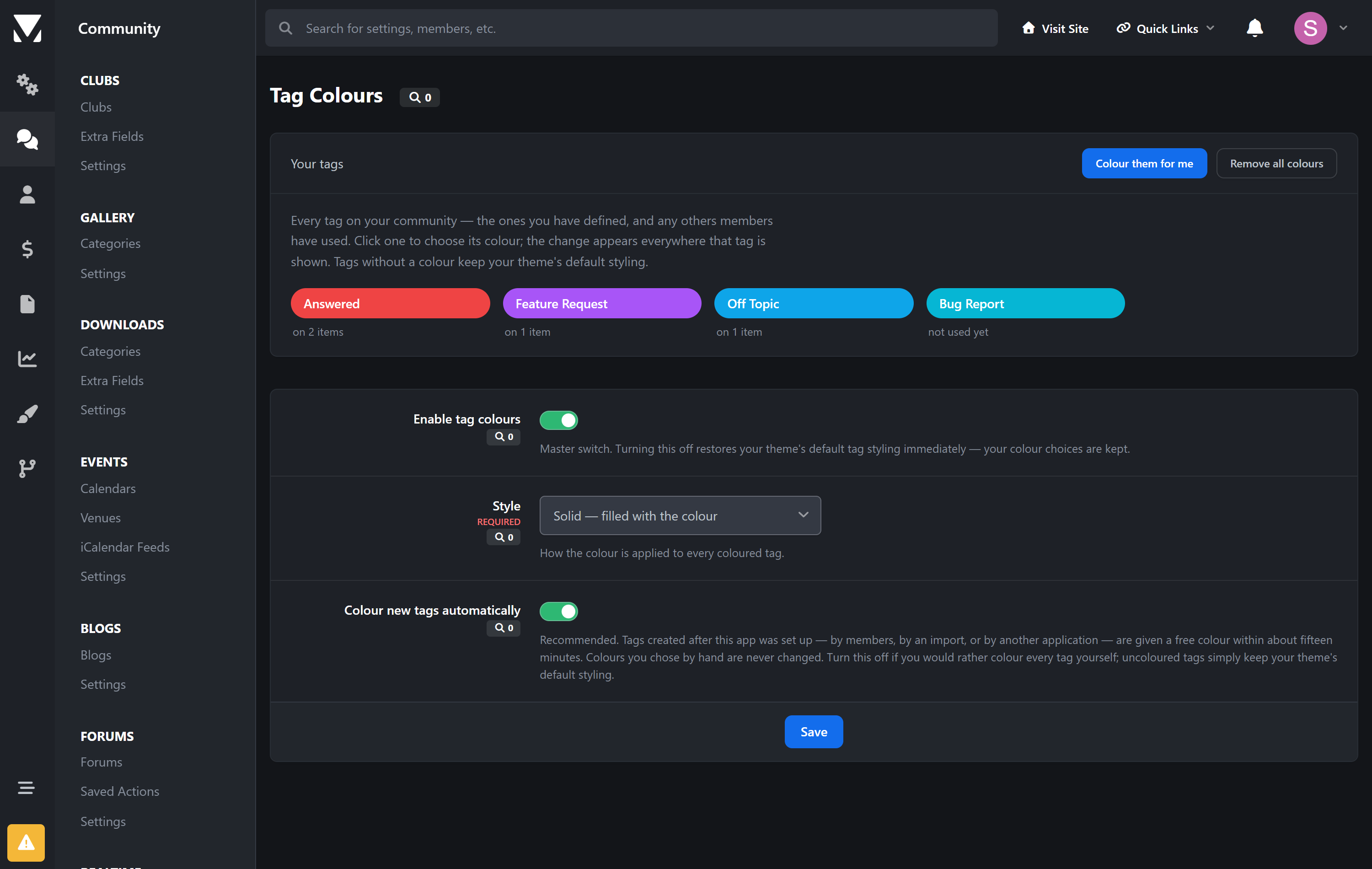Open Saved Actions under Forums
Image resolution: width=1372 pixels, height=869 pixels.
[120, 792]
